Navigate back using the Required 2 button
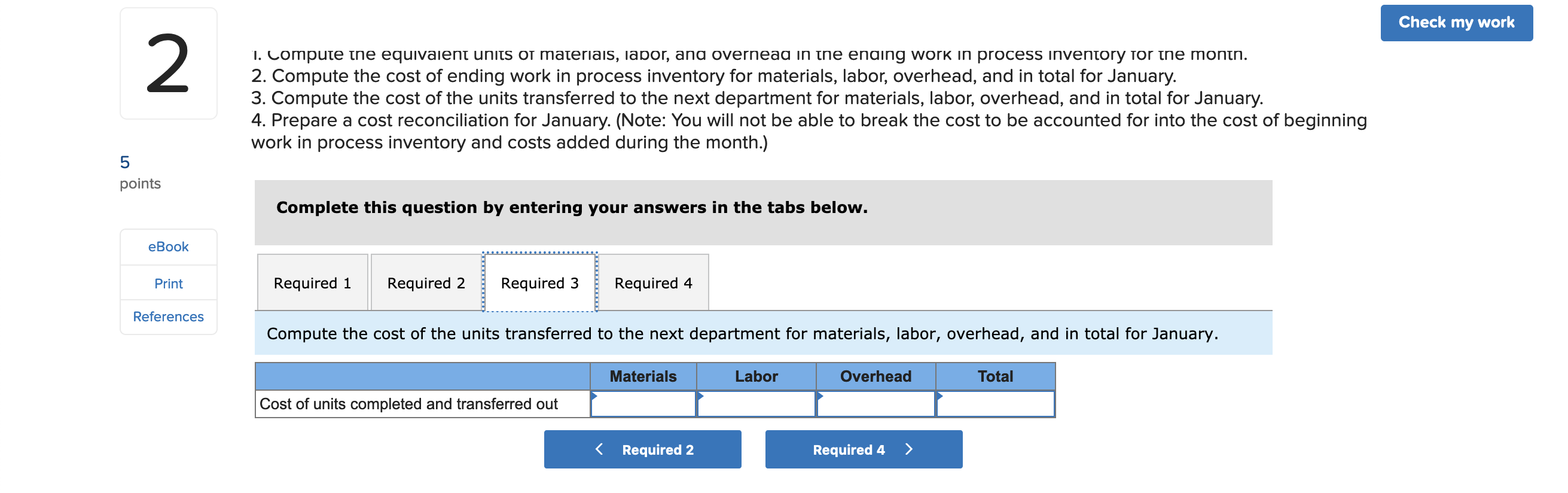The height and width of the screenshot is (493, 1568). [643, 449]
